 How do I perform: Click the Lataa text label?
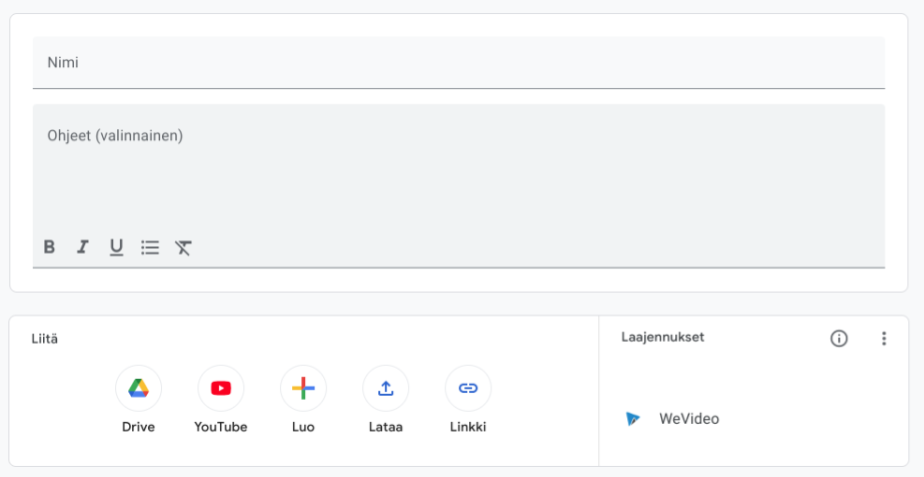[386, 427]
